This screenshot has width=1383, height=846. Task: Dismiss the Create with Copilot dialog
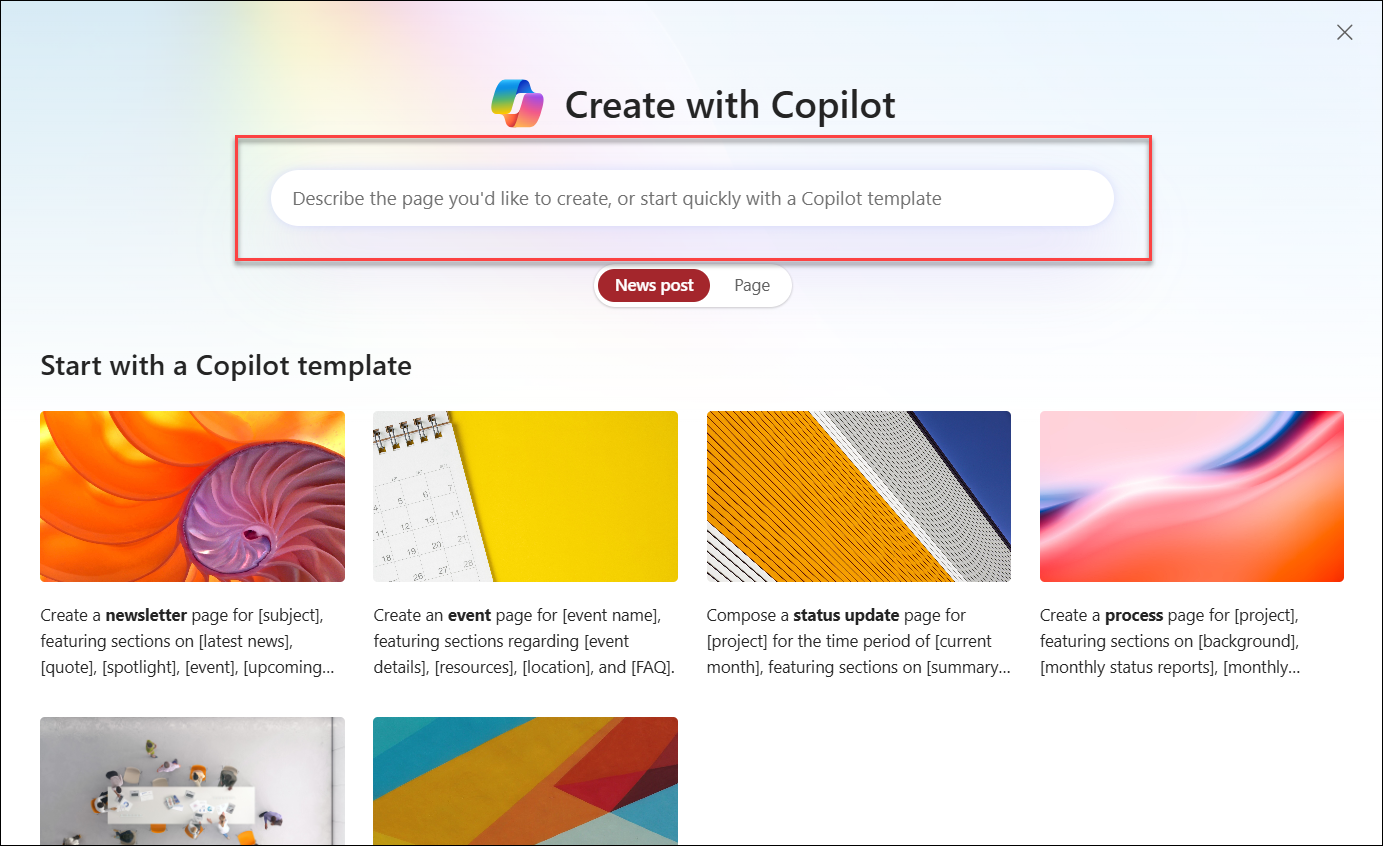click(x=1344, y=31)
